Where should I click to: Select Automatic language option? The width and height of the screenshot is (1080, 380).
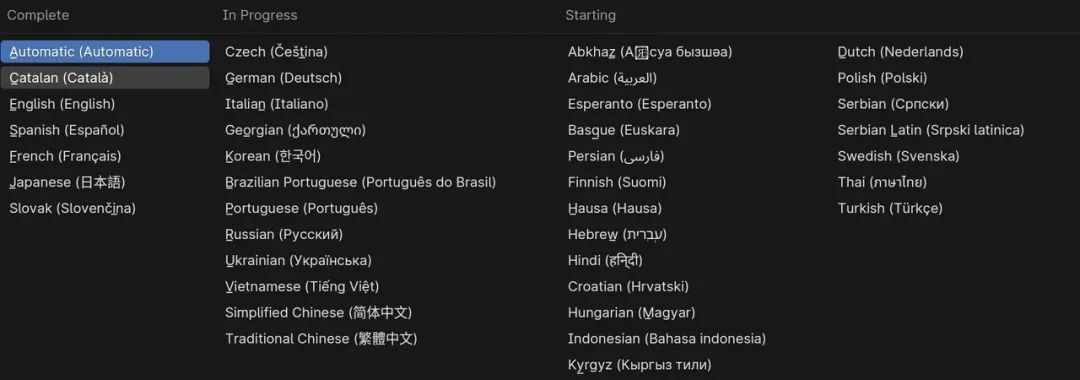105,52
